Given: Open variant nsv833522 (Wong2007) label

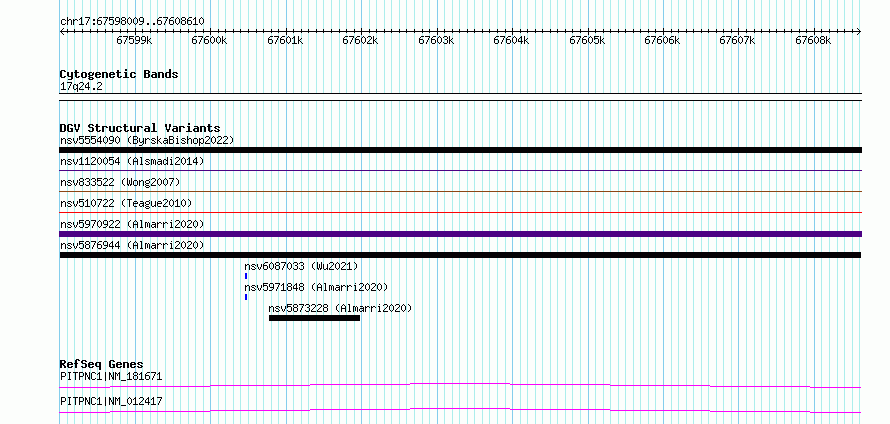Looking at the screenshot, I should point(120,182).
